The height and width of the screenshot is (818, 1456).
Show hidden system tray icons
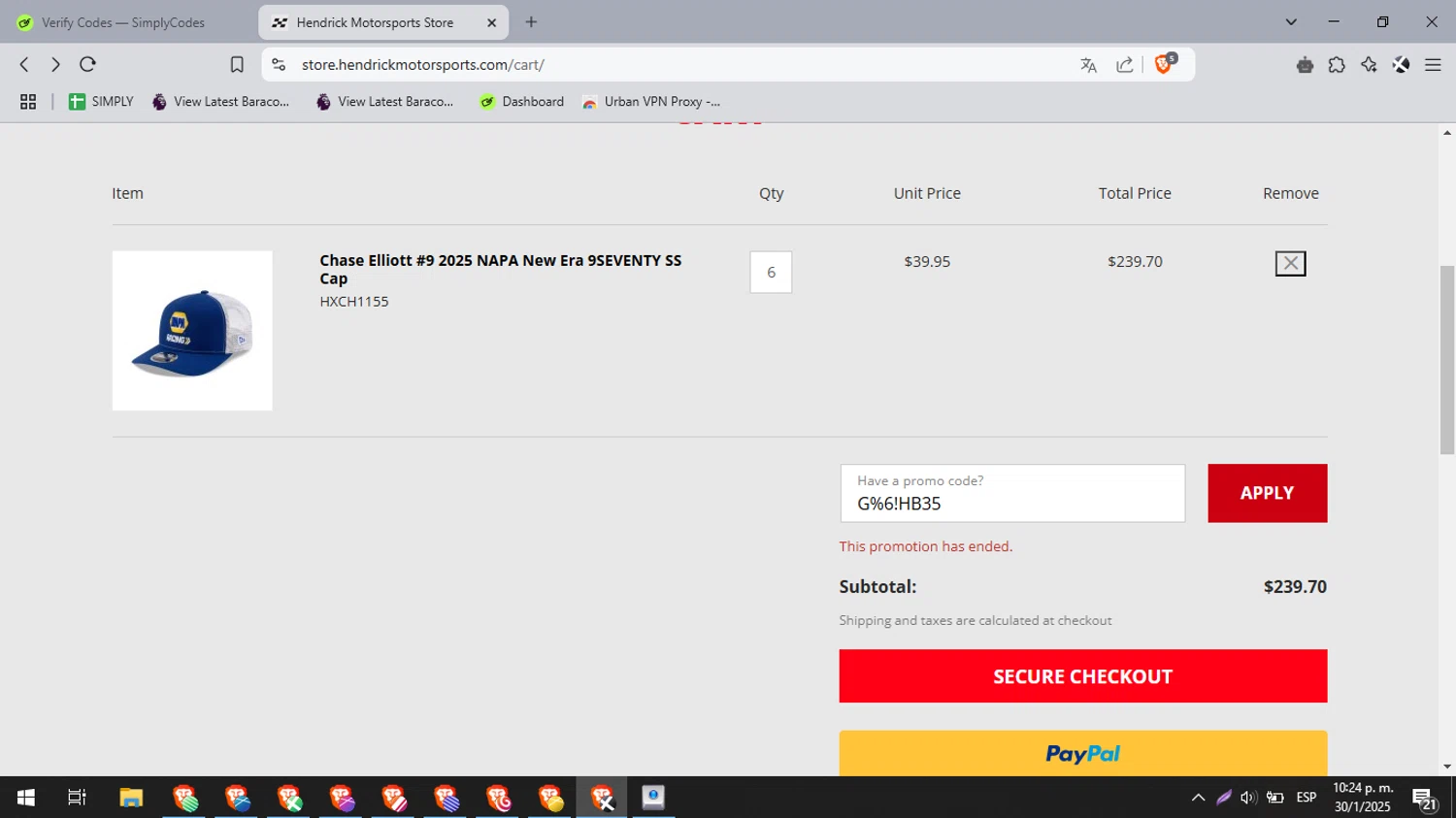(1198, 798)
